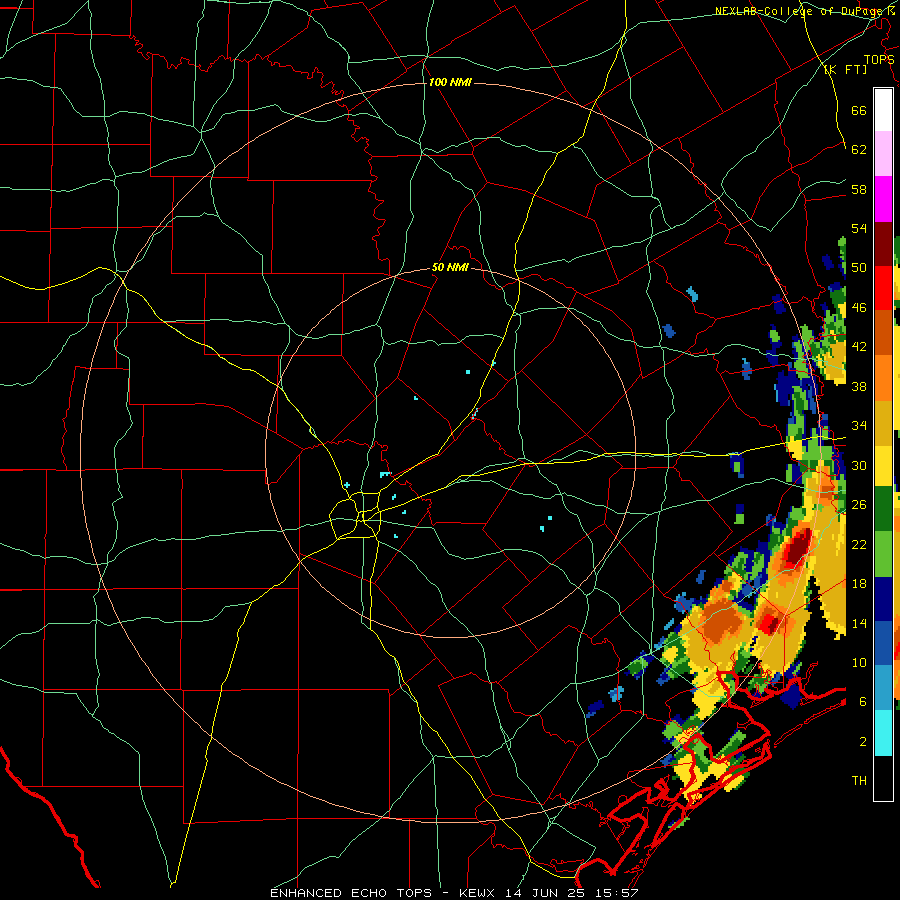900x900 pixels.
Task: Select the '42' legend value
Action: [x=859, y=347]
